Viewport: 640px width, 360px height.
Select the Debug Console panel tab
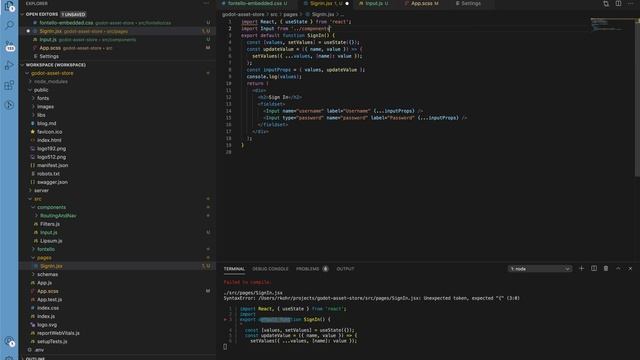tap(270, 269)
